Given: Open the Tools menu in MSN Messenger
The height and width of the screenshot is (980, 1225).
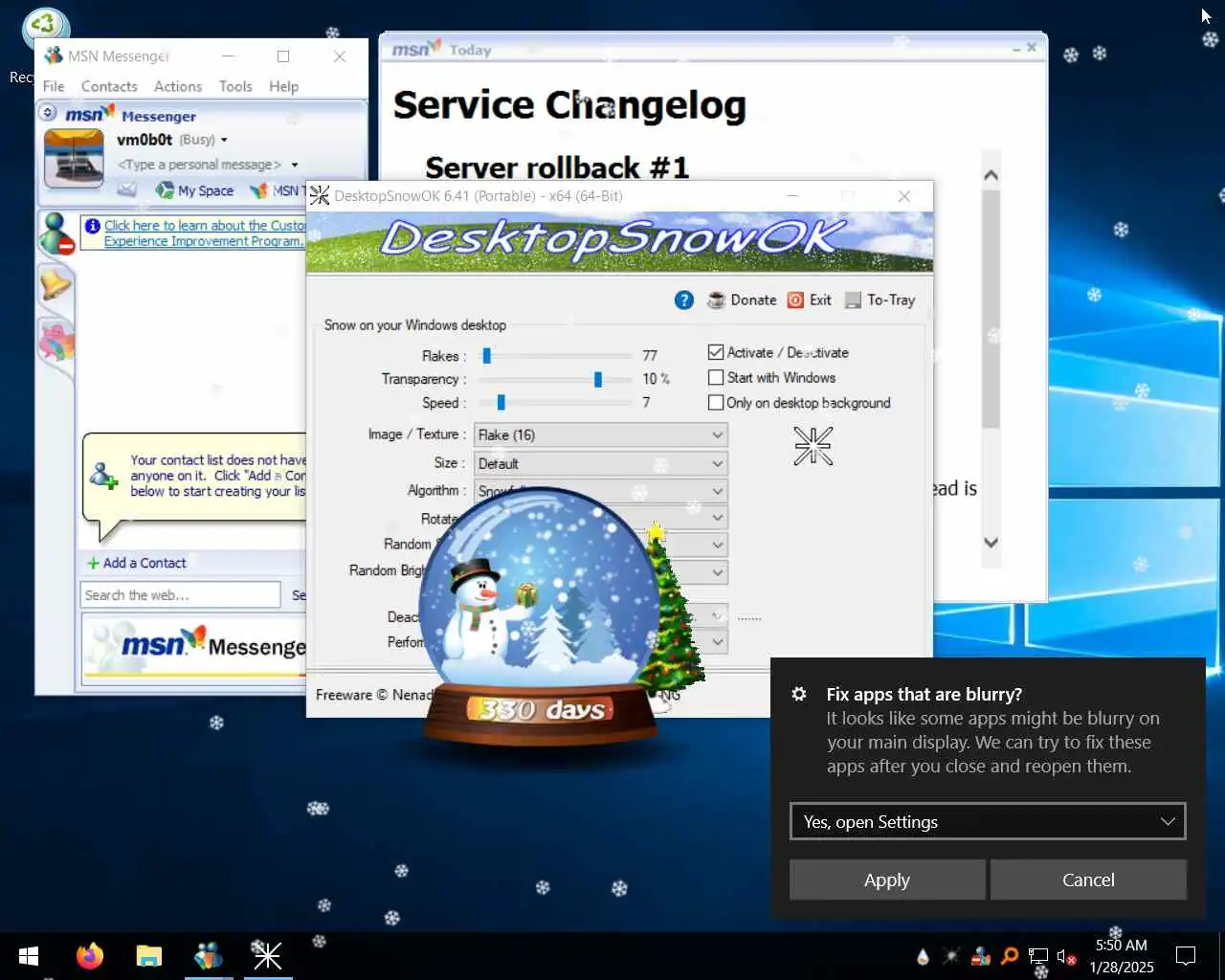Looking at the screenshot, I should pos(235,86).
